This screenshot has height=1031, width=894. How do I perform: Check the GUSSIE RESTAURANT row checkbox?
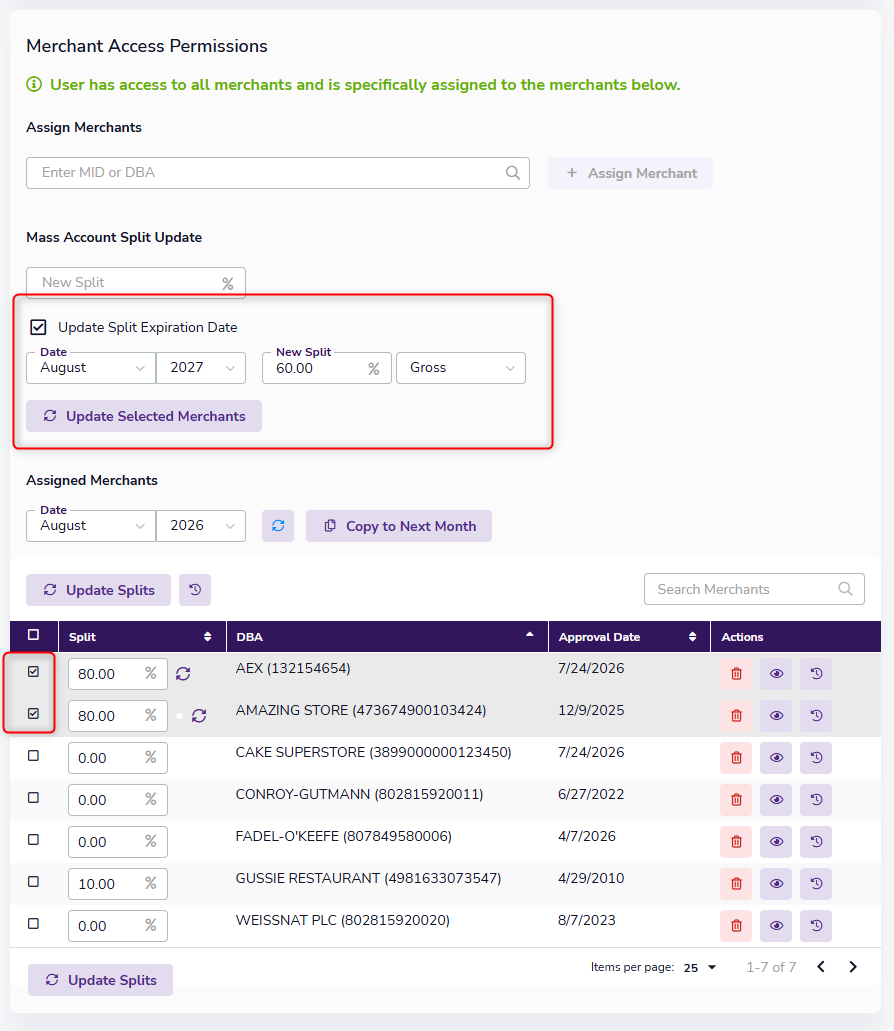[34, 882]
